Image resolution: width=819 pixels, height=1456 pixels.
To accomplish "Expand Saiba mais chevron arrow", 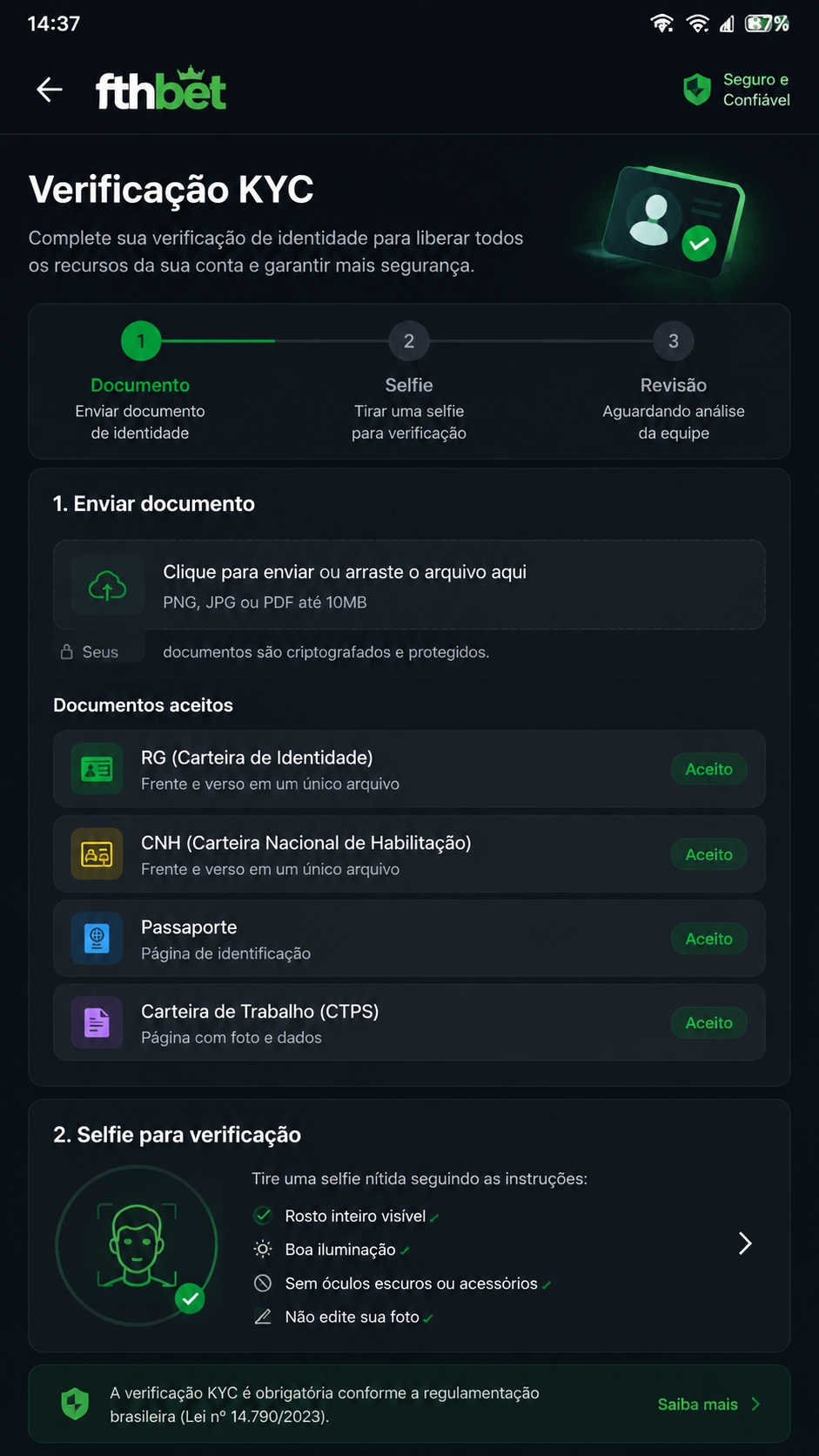I will point(755,1404).
